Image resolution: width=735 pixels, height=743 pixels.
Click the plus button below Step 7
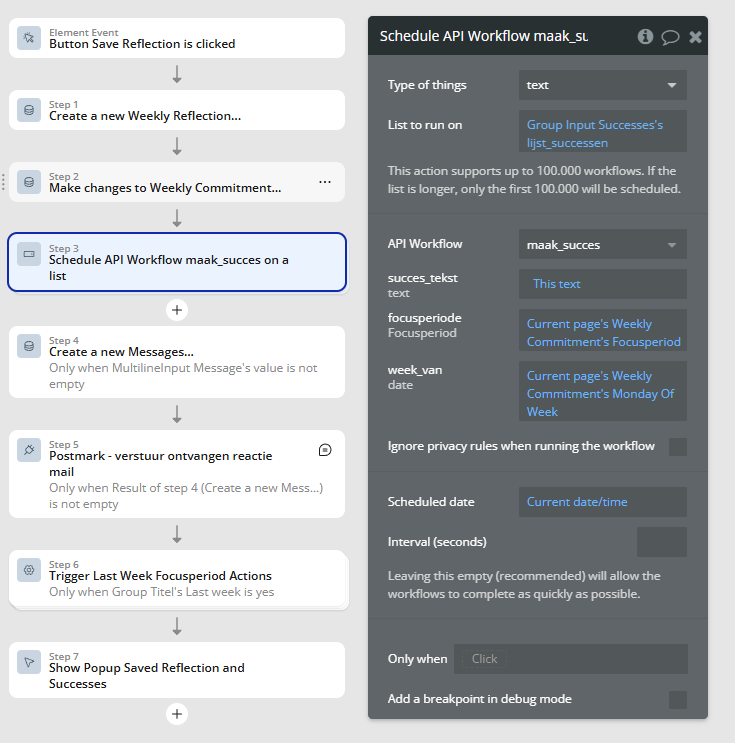(177, 714)
